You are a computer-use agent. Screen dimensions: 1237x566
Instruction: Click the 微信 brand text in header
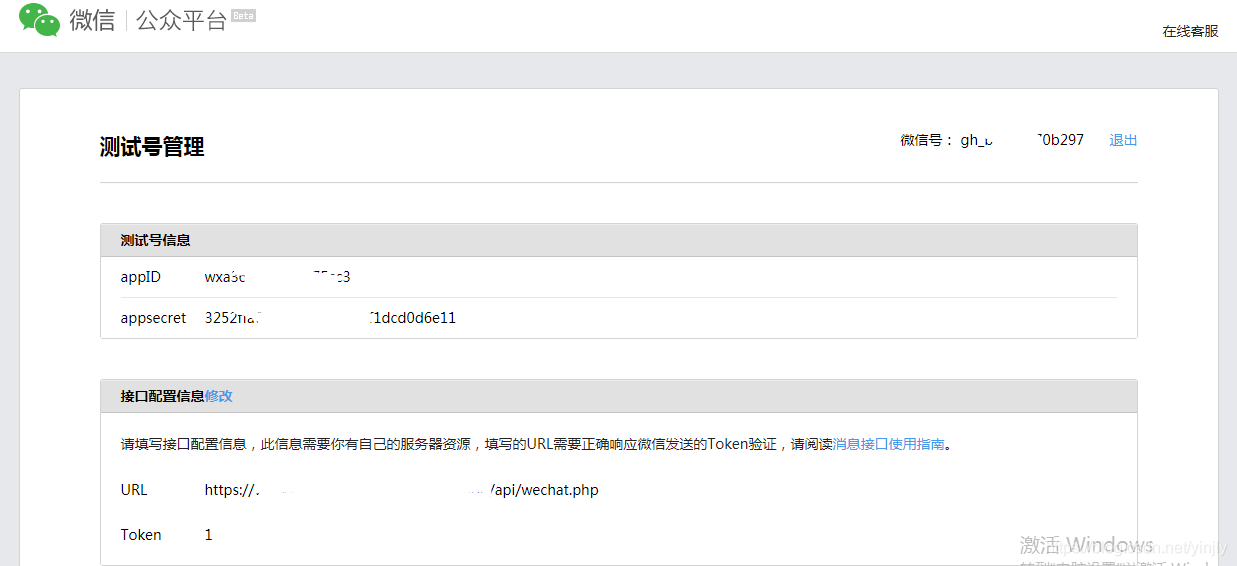click(93, 20)
